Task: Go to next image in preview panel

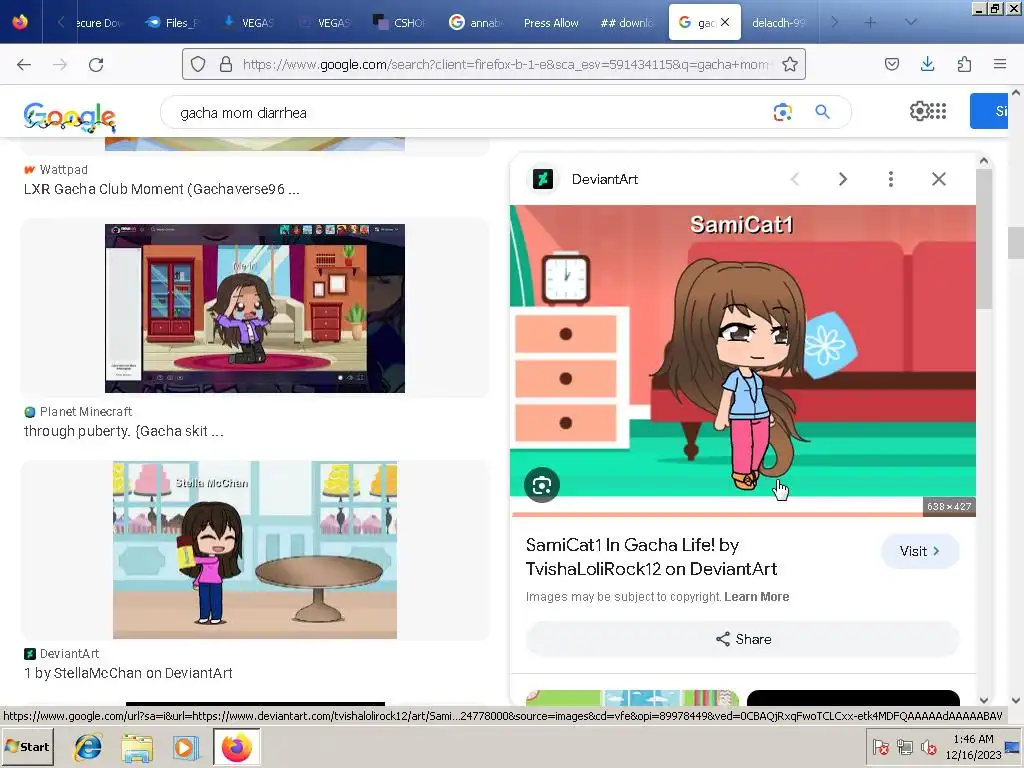Action: (842, 179)
